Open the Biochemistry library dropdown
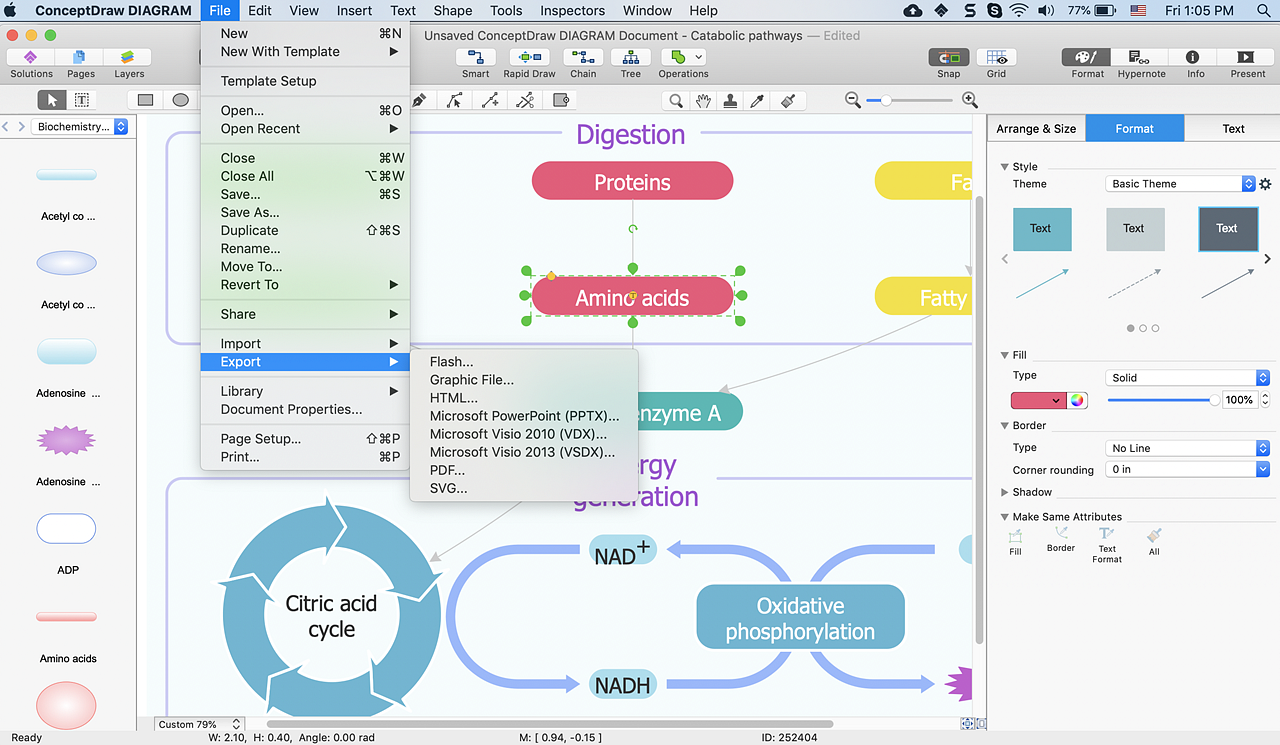 [x=80, y=127]
